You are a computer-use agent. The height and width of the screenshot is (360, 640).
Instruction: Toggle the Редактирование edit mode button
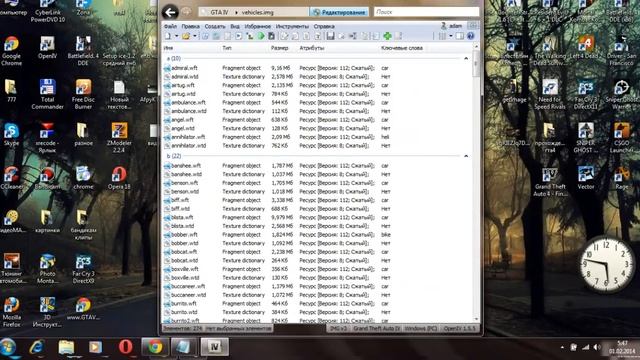point(339,12)
